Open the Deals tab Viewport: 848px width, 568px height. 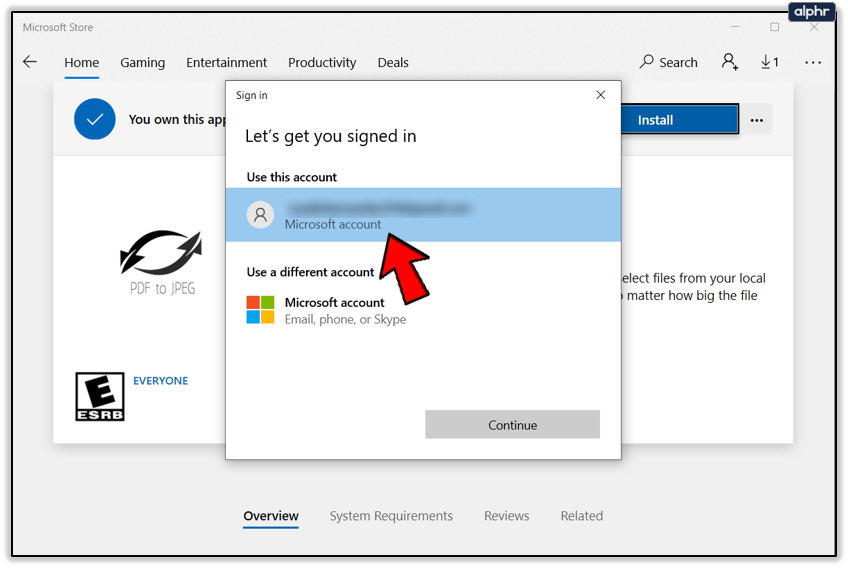pos(393,63)
